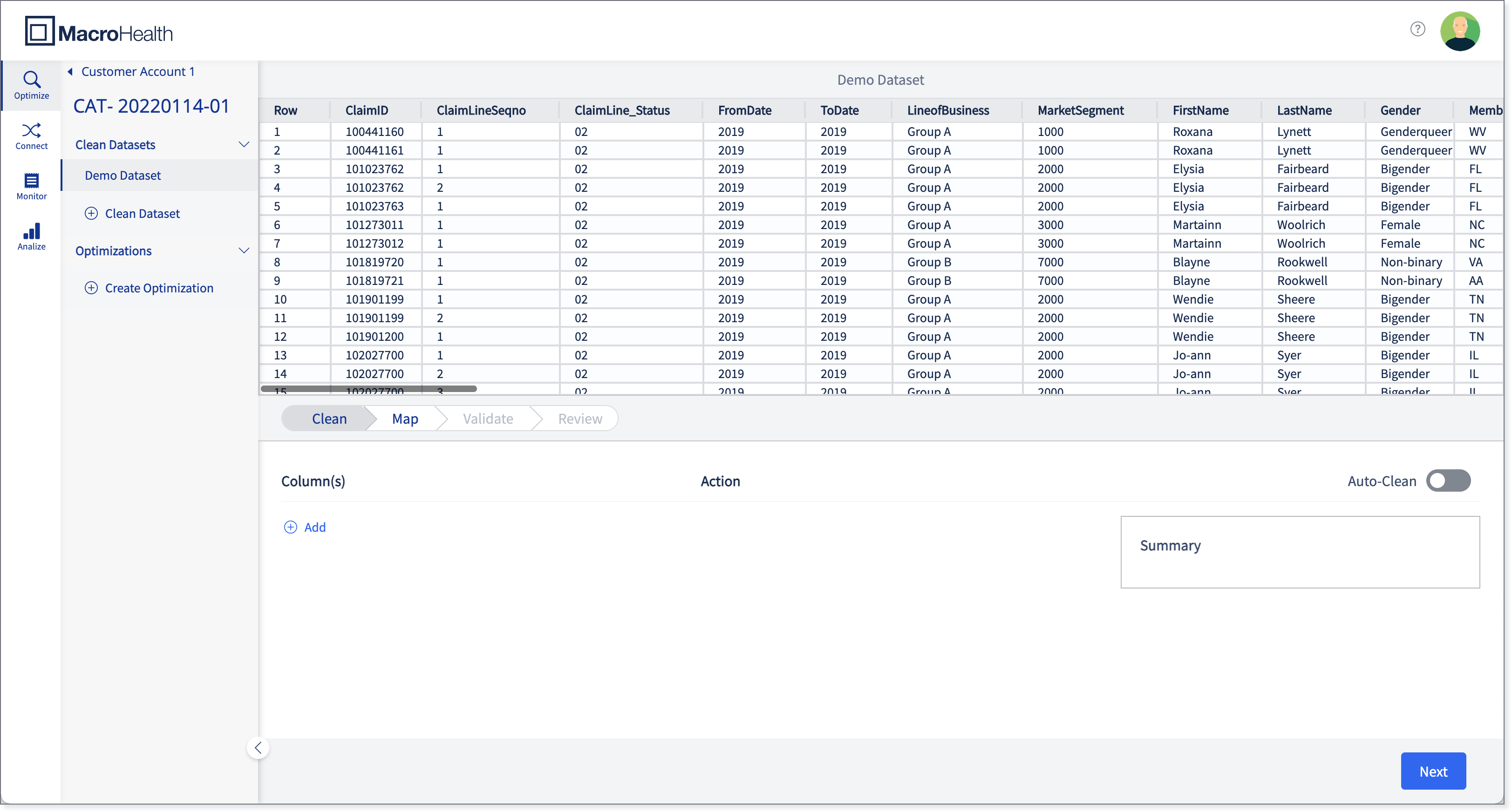Collapse the Optimizations section chevron

(x=244, y=251)
